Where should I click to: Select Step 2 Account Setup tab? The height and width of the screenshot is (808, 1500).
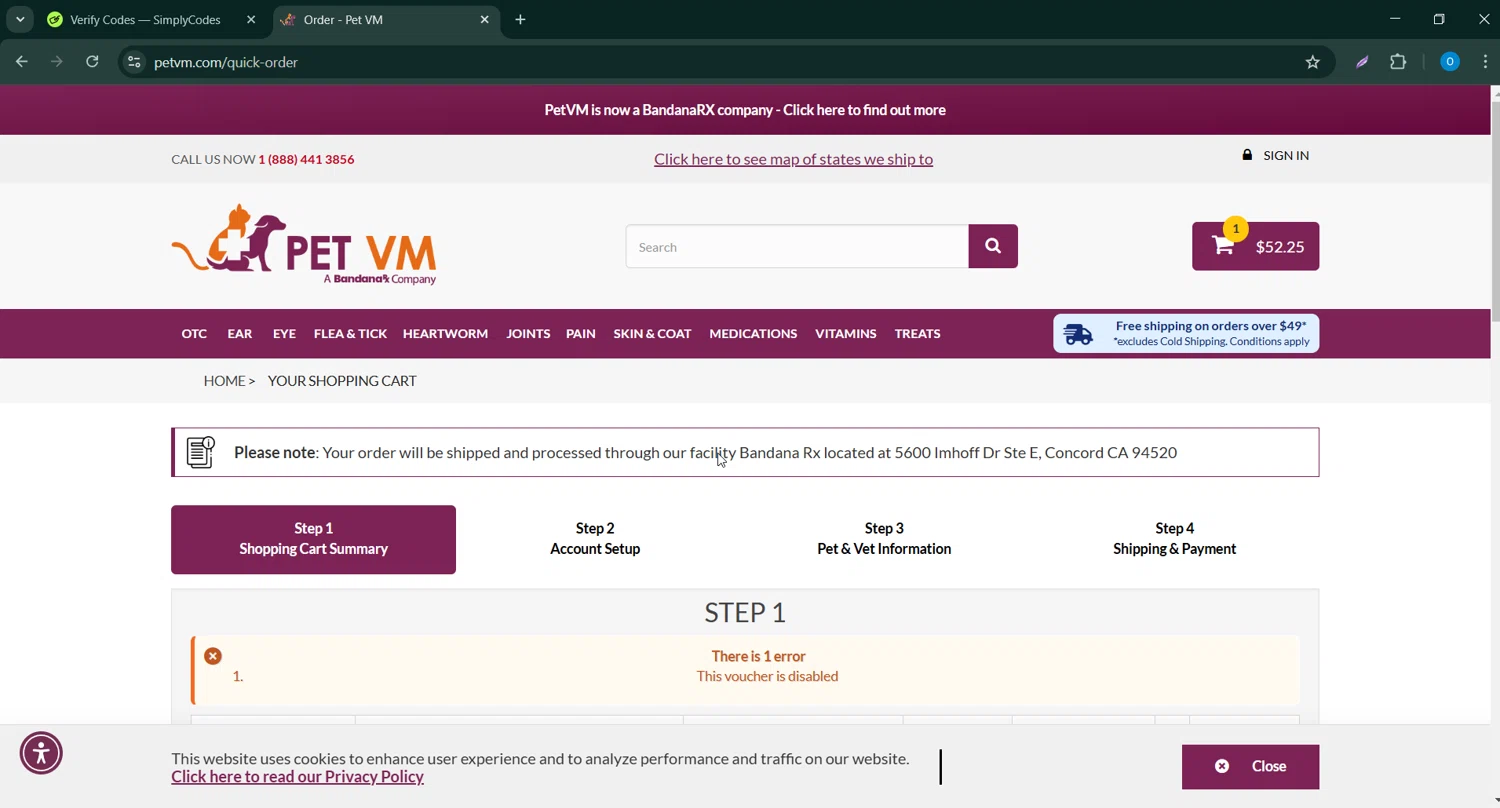595,538
